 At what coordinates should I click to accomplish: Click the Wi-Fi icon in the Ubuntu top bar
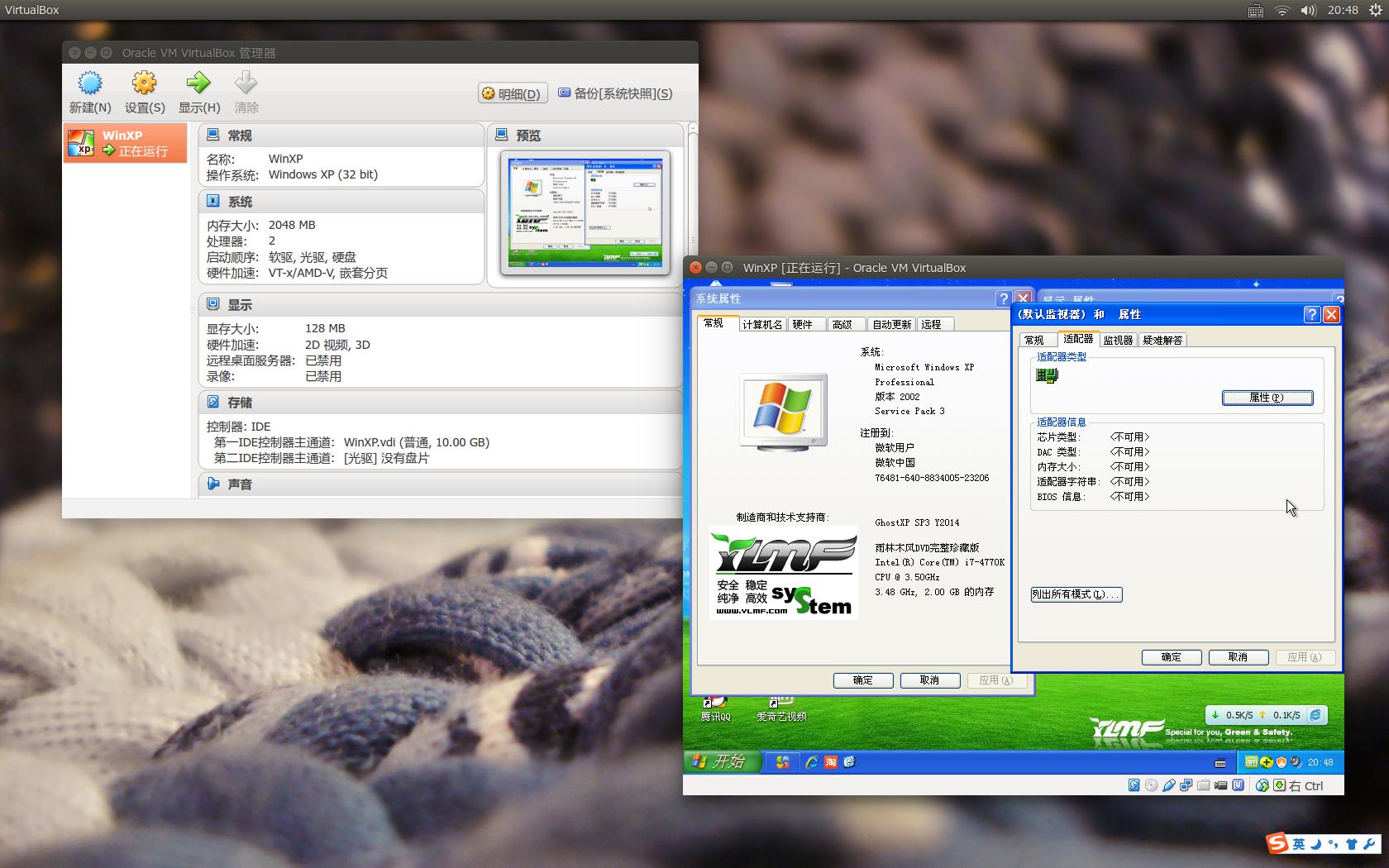coord(1282,10)
